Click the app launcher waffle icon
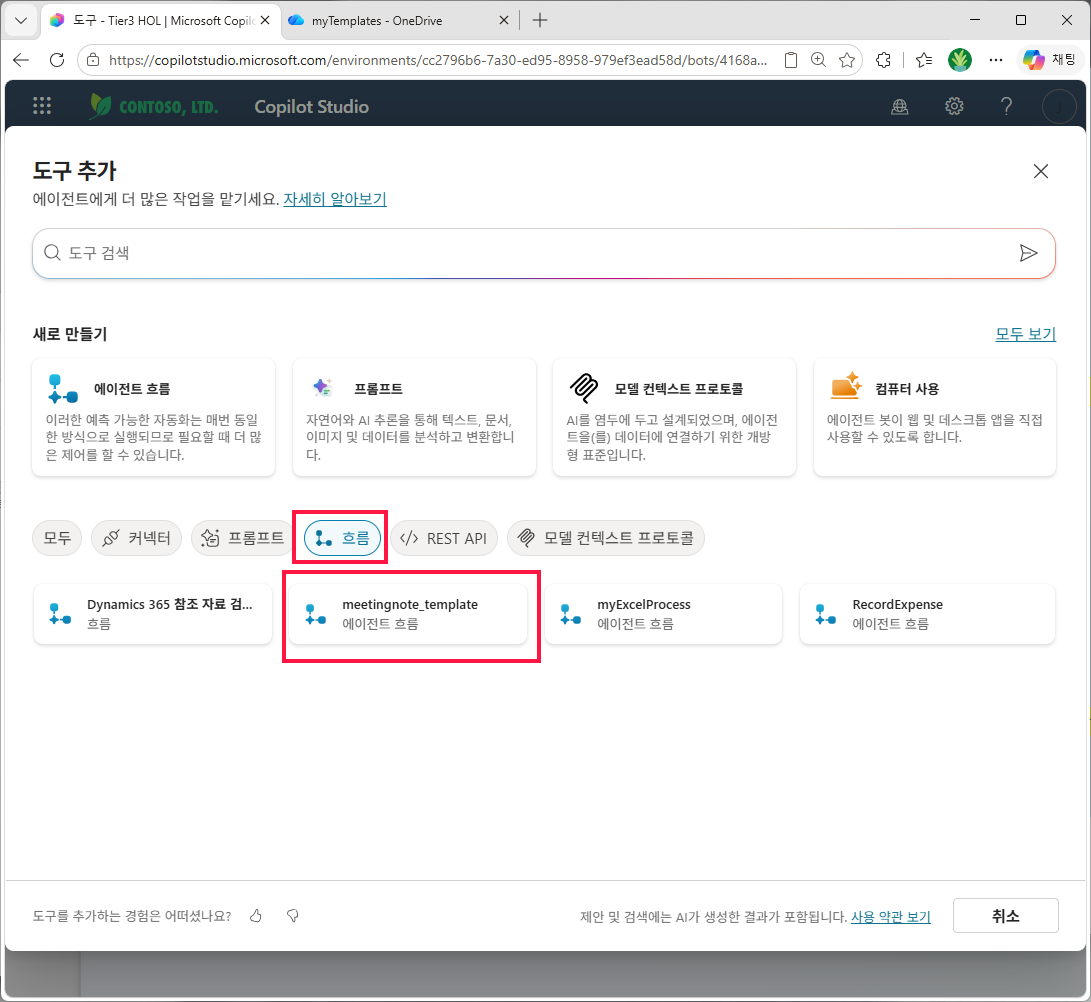This screenshot has height=1002, width=1091. (42, 106)
